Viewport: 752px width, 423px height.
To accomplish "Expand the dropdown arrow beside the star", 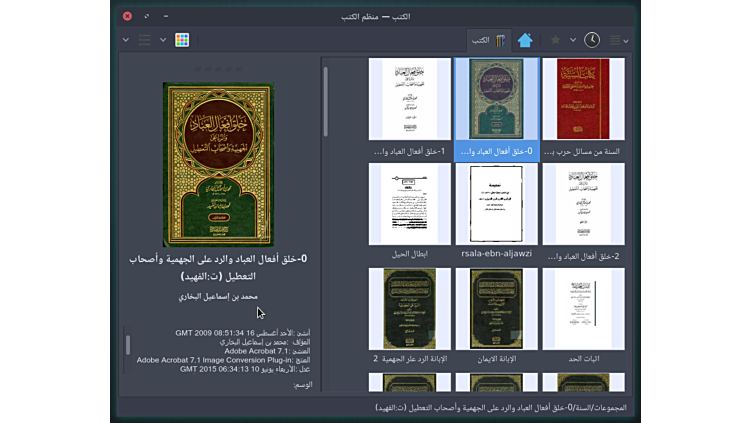I will (573, 40).
